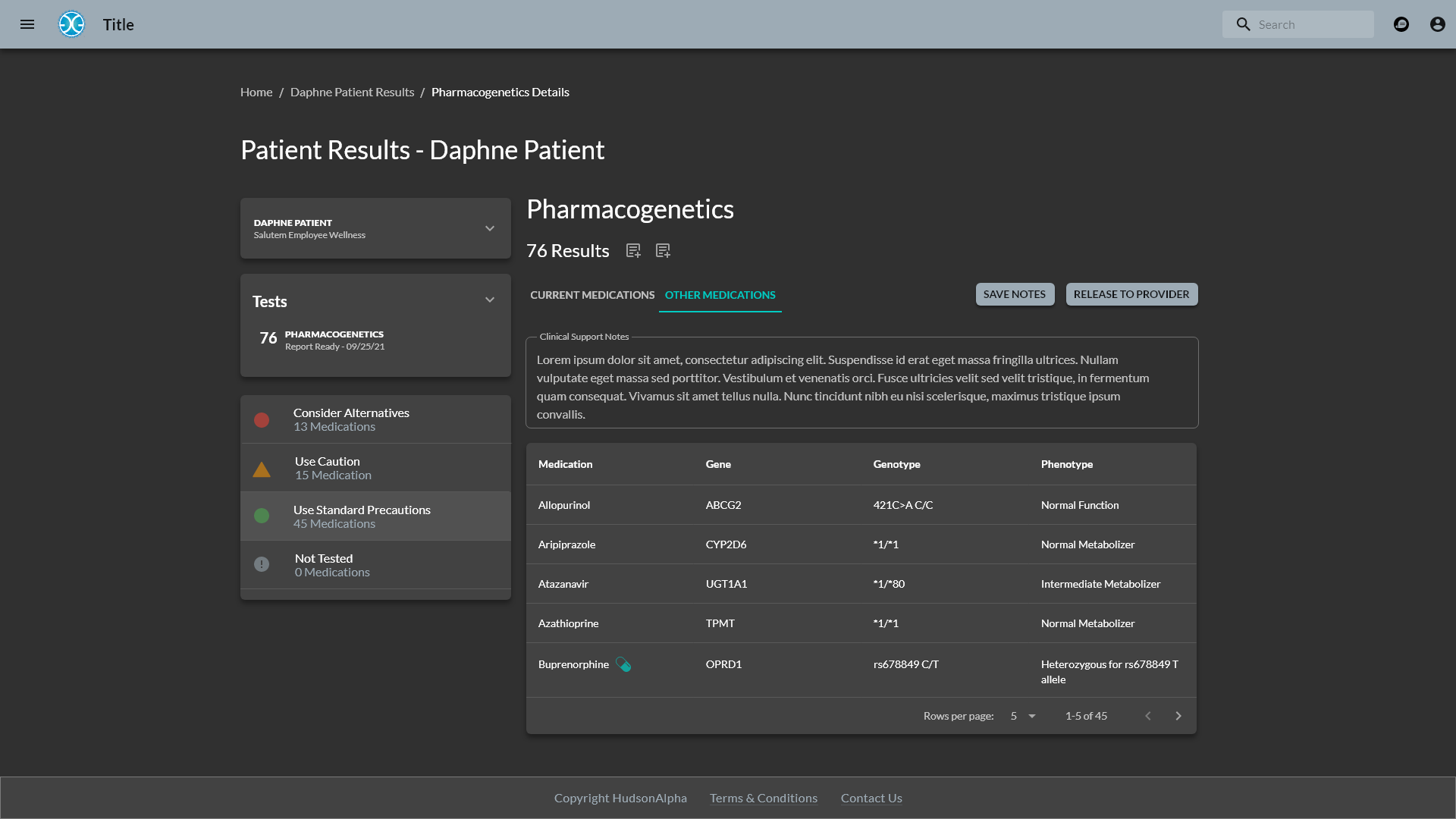Screen dimensions: 1456x819
Task: Click the Release to Provider button
Action: [1131, 294]
